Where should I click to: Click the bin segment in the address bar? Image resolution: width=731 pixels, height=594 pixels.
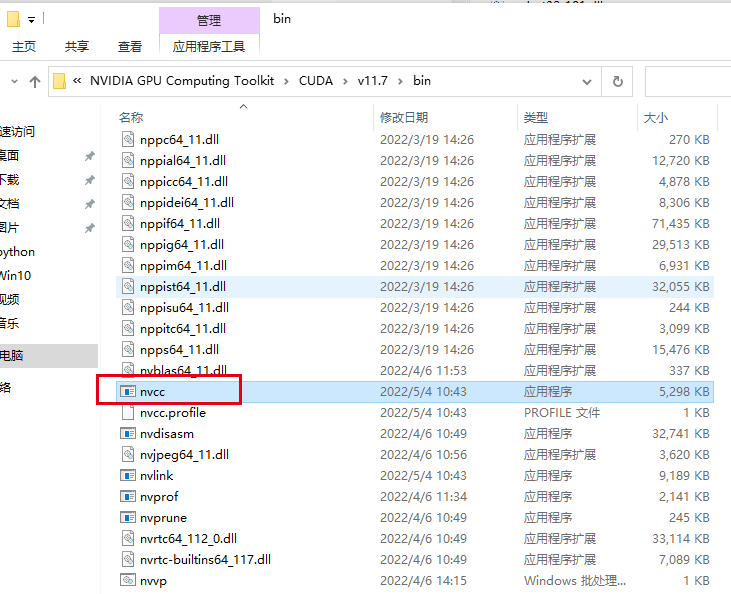422,81
